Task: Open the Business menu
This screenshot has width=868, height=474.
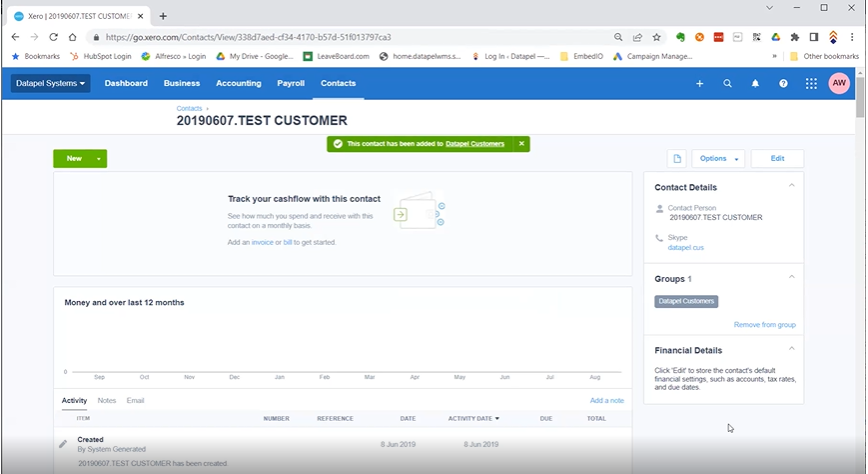Action: coord(182,84)
